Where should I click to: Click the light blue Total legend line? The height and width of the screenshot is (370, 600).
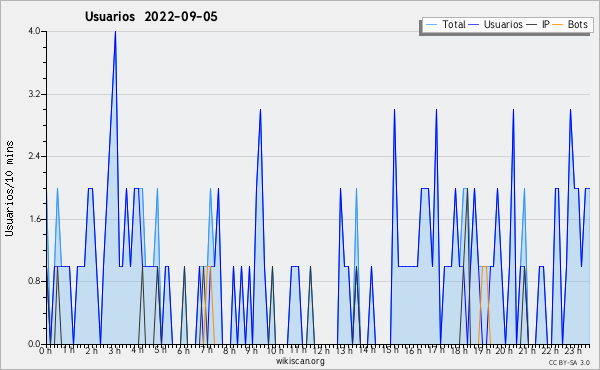tap(432, 25)
